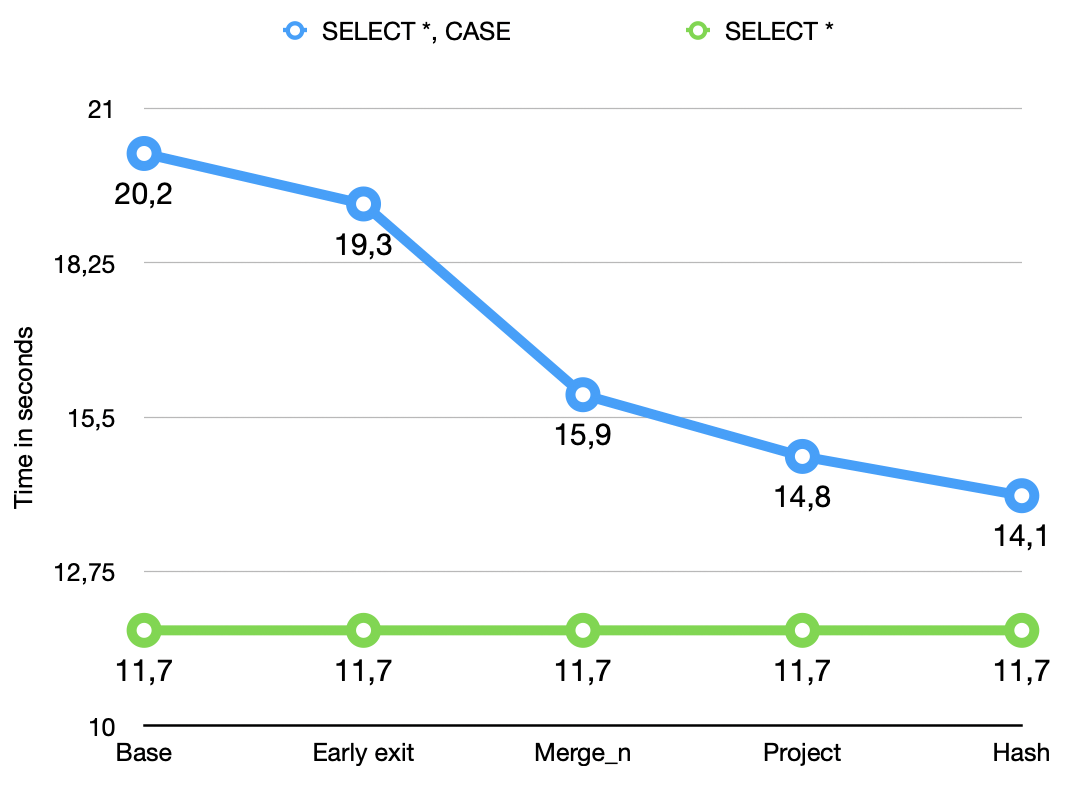Click the blue data point at Hash
The height and width of the screenshot is (794, 1068).
coord(1021,495)
